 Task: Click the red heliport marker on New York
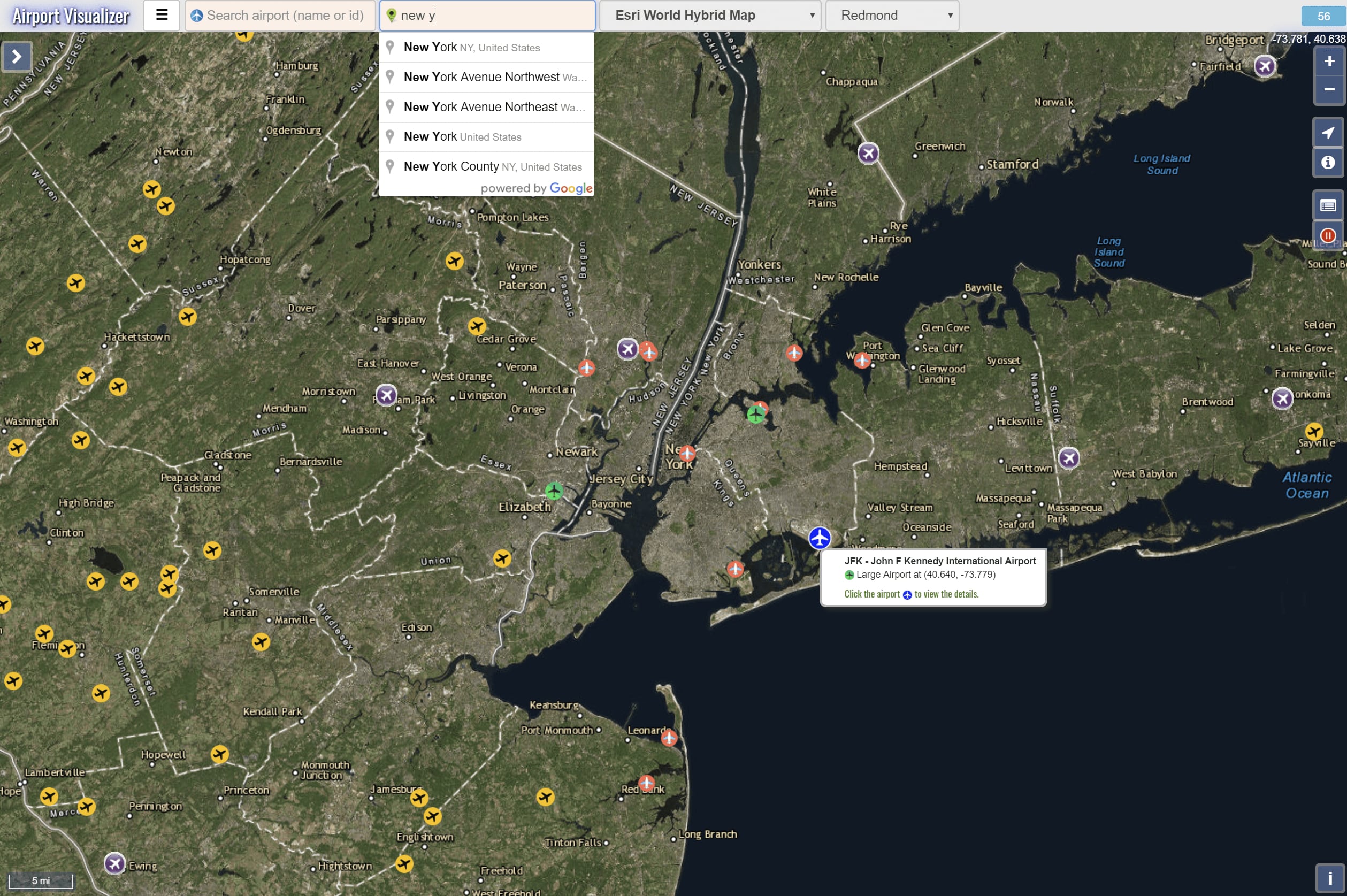click(687, 454)
